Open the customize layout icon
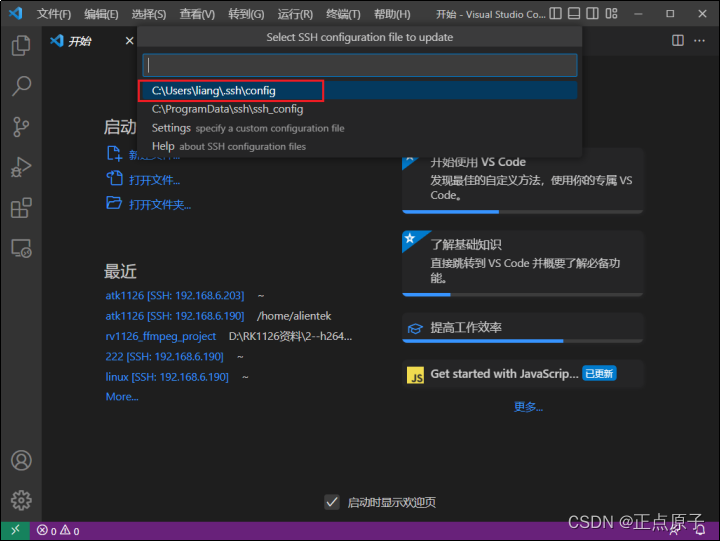Screen dimensions: 721x541 pyautogui.click(x=611, y=14)
